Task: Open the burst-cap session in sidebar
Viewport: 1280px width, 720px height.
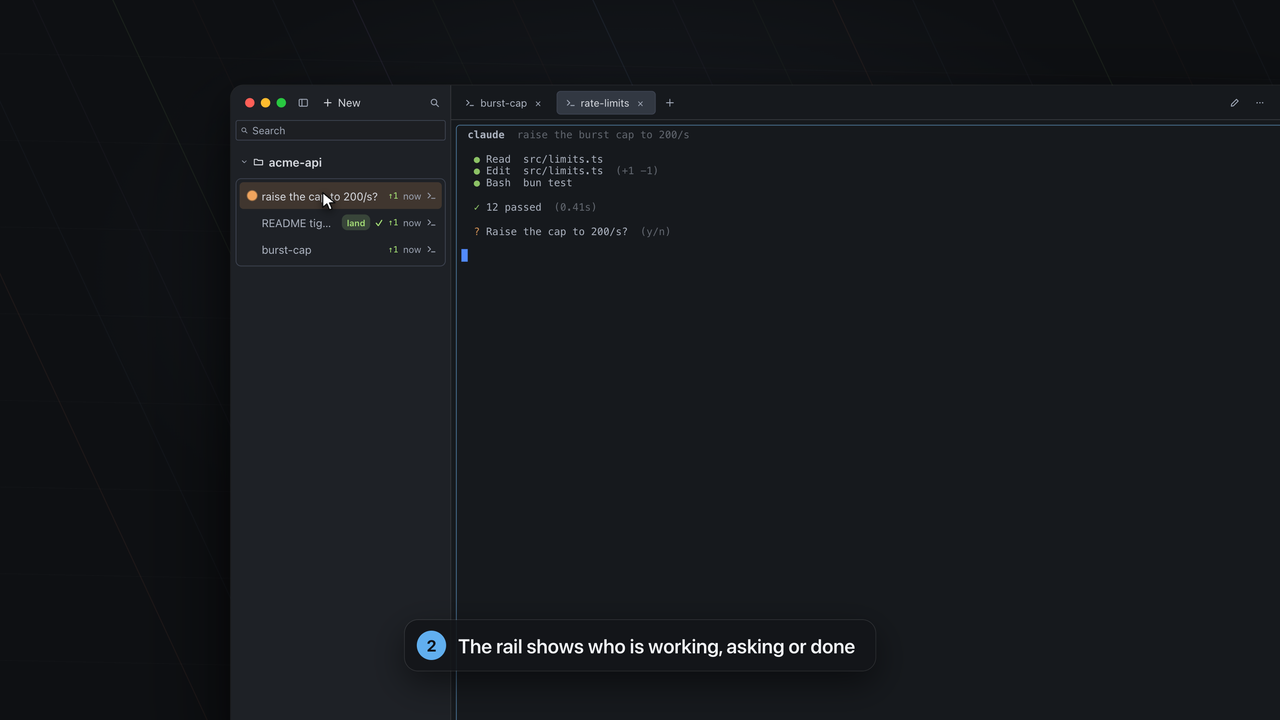Action: (x=341, y=250)
